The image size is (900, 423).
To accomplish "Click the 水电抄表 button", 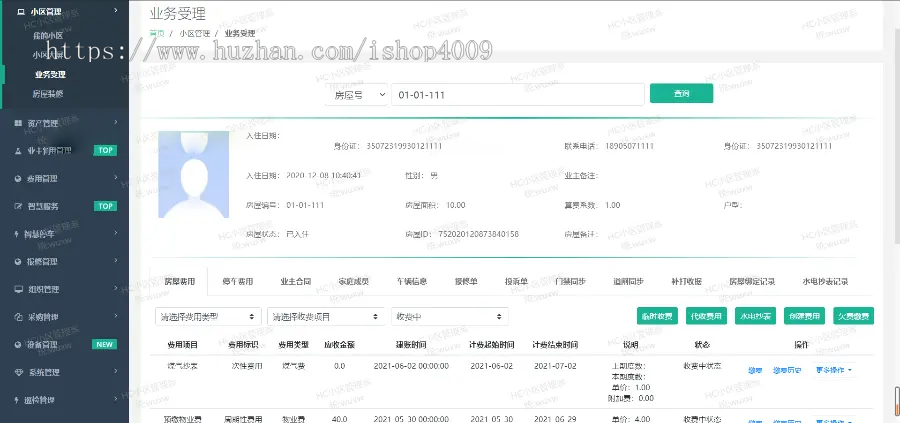I will pos(755,316).
